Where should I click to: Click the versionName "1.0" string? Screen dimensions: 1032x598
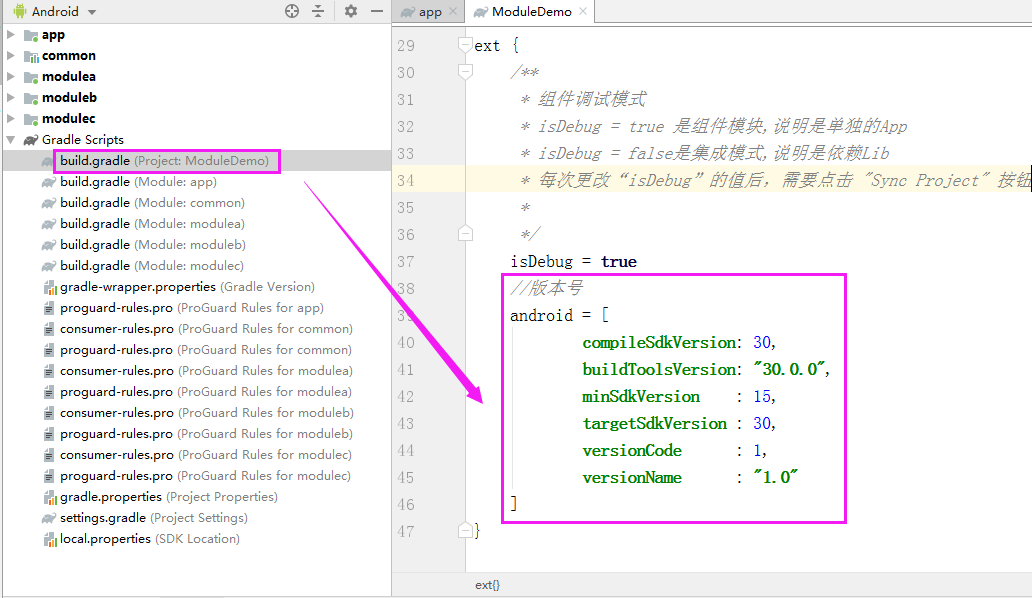point(775,478)
